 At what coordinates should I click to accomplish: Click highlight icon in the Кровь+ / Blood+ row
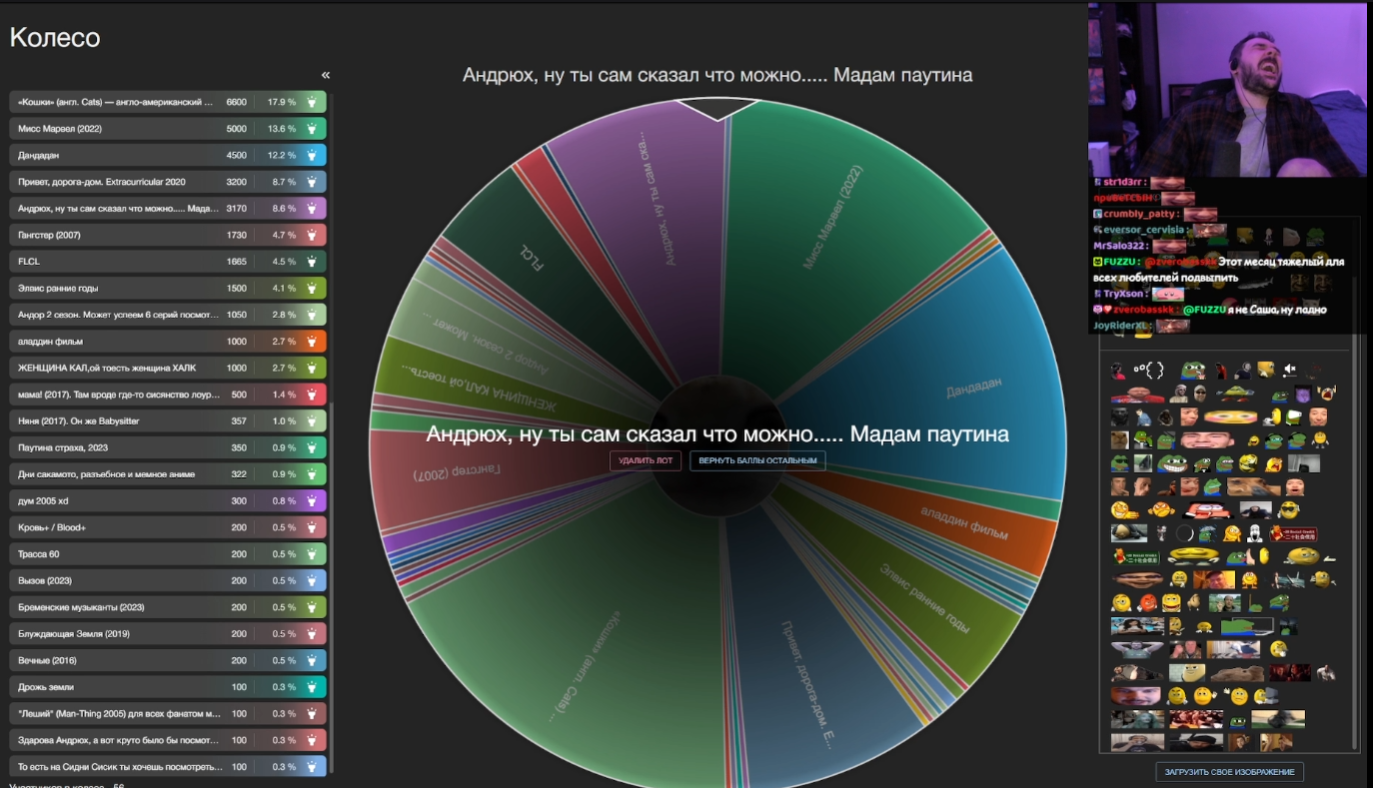(312, 527)
